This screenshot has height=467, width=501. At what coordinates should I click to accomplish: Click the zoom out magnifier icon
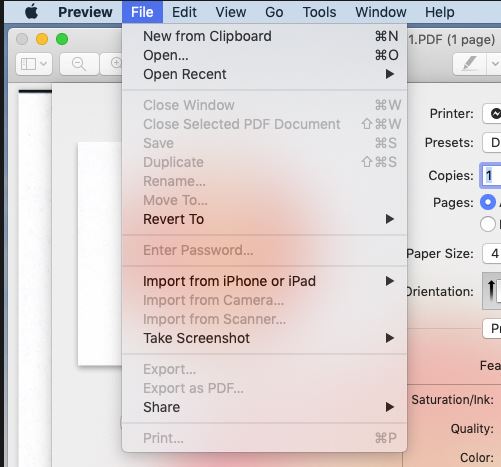click(79, 63)
